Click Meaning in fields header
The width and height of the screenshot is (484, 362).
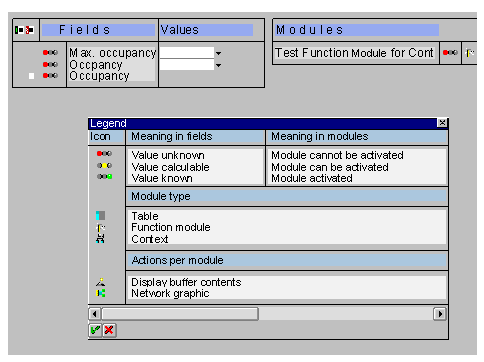(x=195, y=137)
